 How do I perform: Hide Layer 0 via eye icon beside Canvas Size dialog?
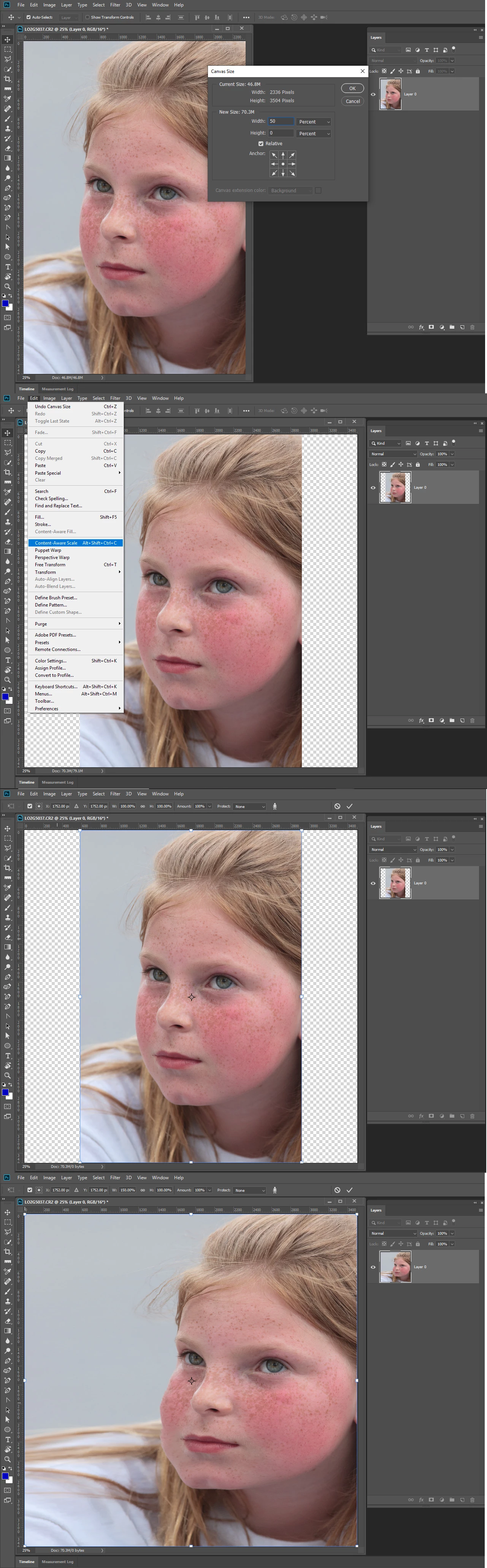(x=373, y=94)
